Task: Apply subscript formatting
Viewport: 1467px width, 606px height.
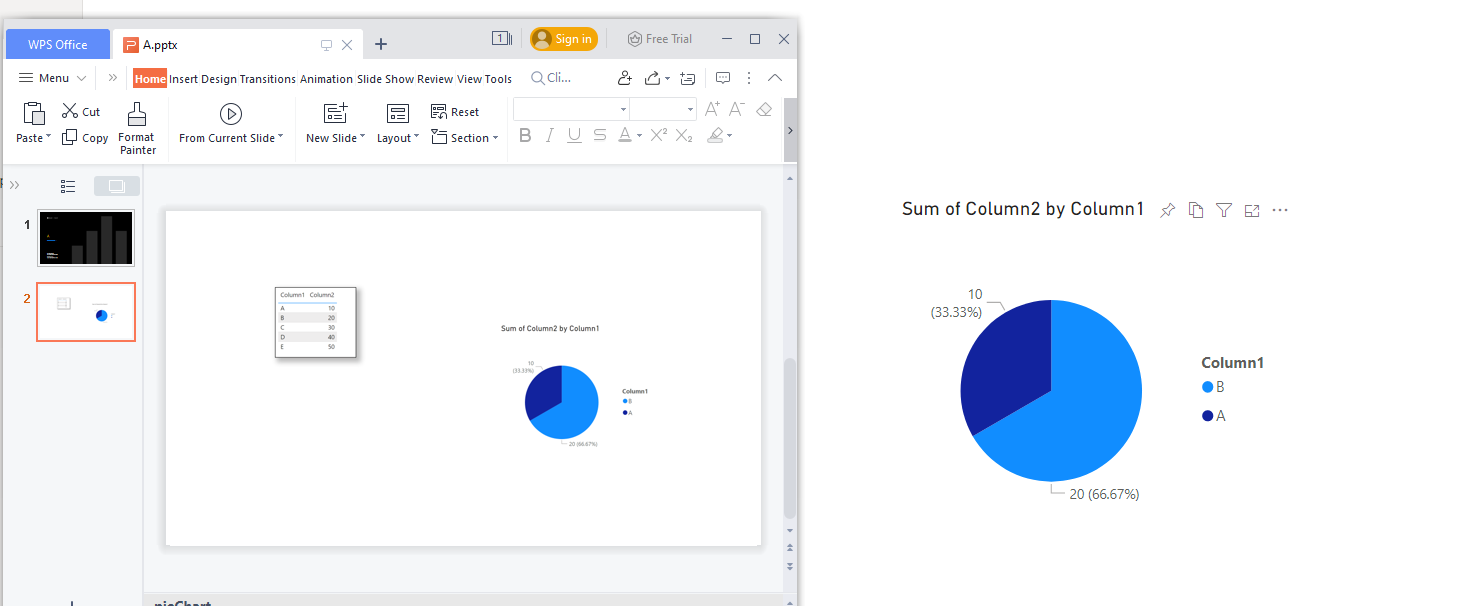Action: click(x=684, y=135)
